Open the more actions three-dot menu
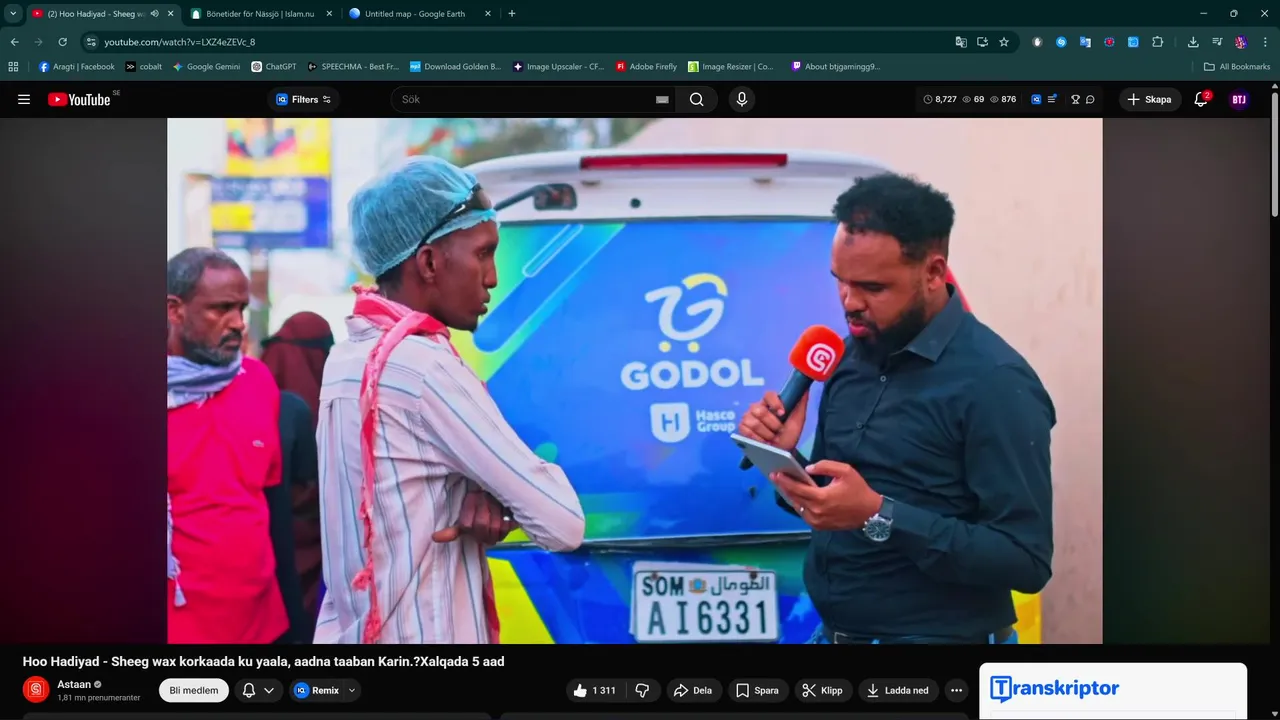Image resolution: width=1280 pixels, height=720 pixels. pyautogui.click(x=957, y=690)
